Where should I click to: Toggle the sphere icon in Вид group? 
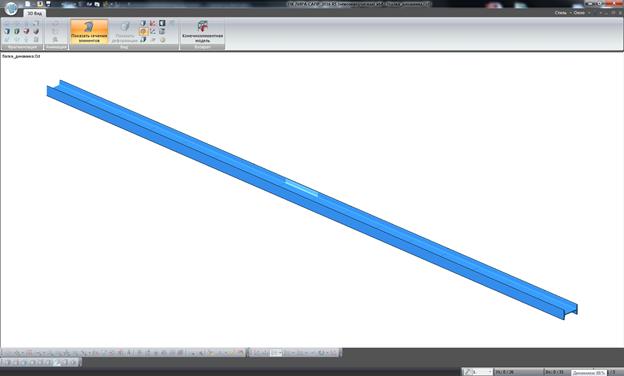coord(162,40)
